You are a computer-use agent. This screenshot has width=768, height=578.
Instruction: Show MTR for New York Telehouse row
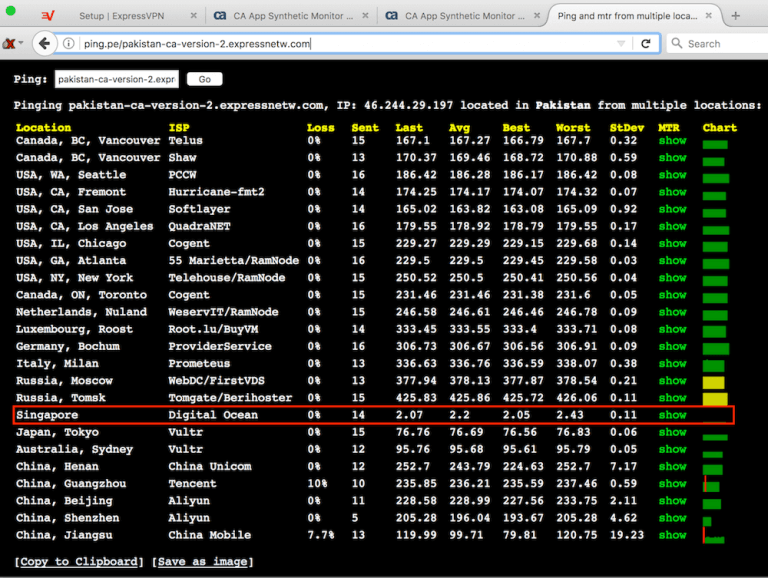click(672, 278)
